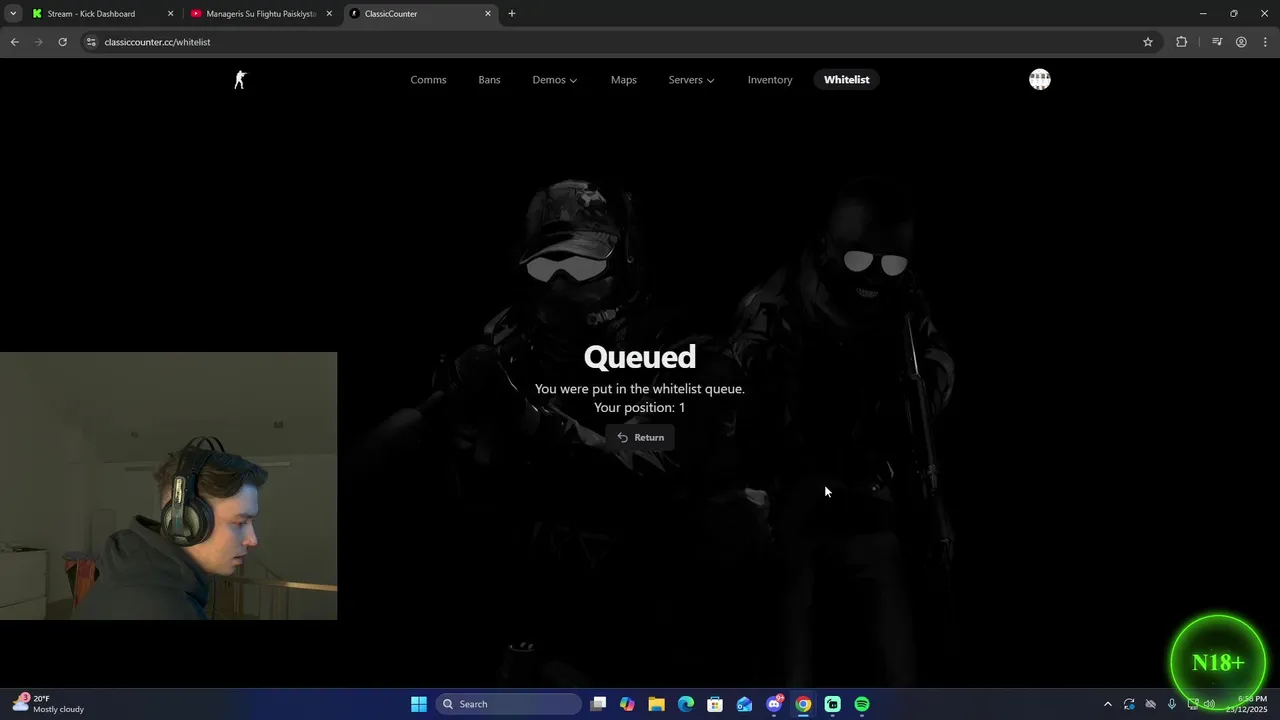Click the ClassicCounter logo icon
This screenshot has height=720, width=1280.
click(x=240, y=80)
